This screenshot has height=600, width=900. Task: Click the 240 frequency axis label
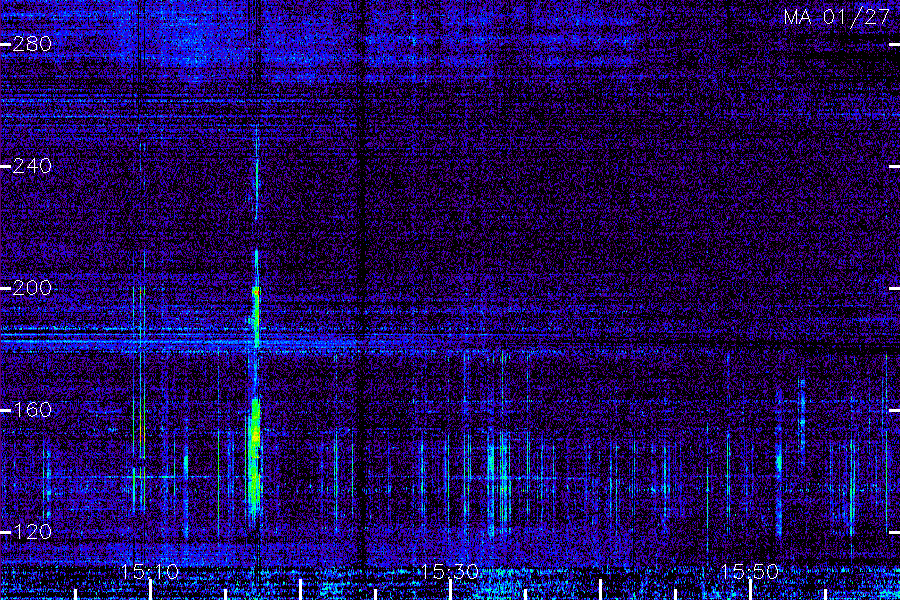[x=32, y=167]
